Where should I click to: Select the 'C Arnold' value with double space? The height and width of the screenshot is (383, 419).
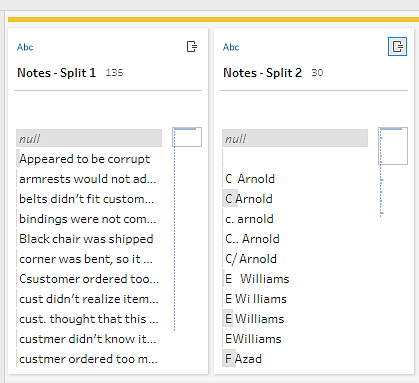coord(295,179)
